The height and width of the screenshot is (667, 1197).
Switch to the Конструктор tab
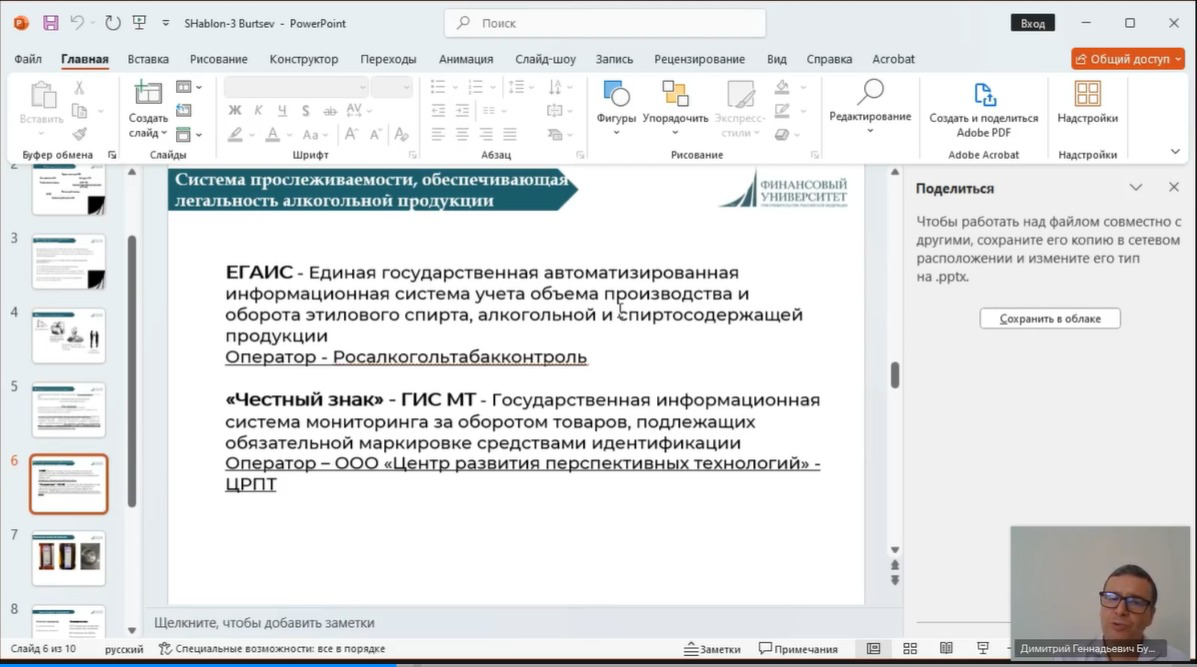coord(304,59)
